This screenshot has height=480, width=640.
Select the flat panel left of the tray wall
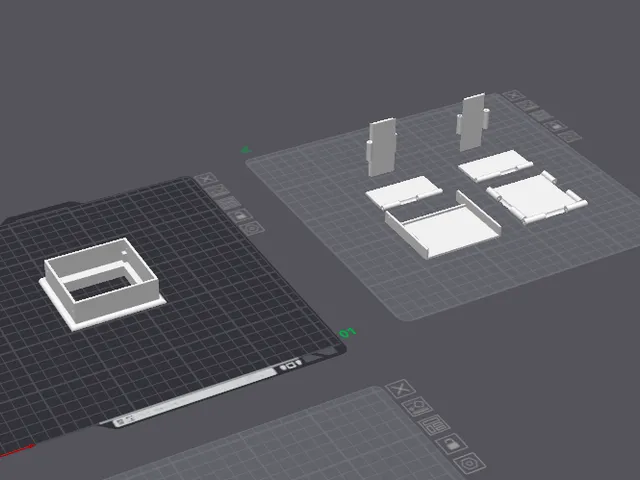pos(403,191)
